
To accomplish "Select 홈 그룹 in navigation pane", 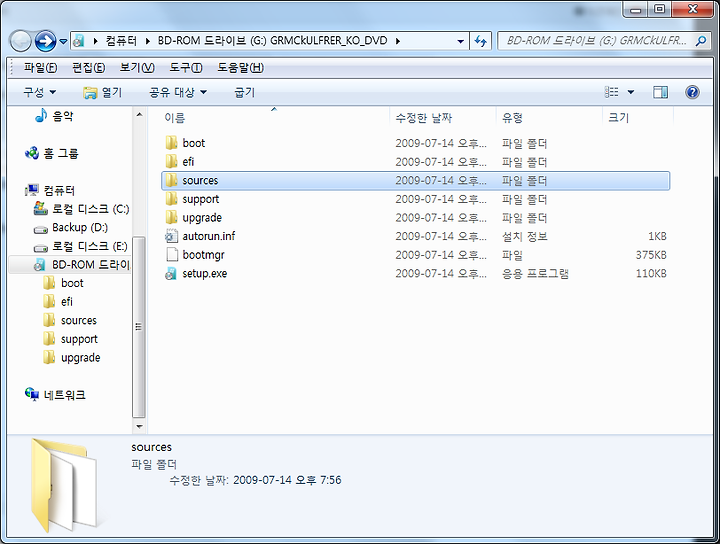I will 51,153.
